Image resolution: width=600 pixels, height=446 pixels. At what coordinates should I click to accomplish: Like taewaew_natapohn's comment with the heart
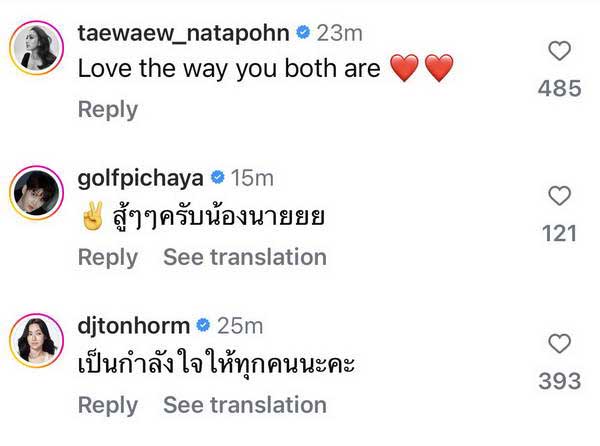[561, 51]
